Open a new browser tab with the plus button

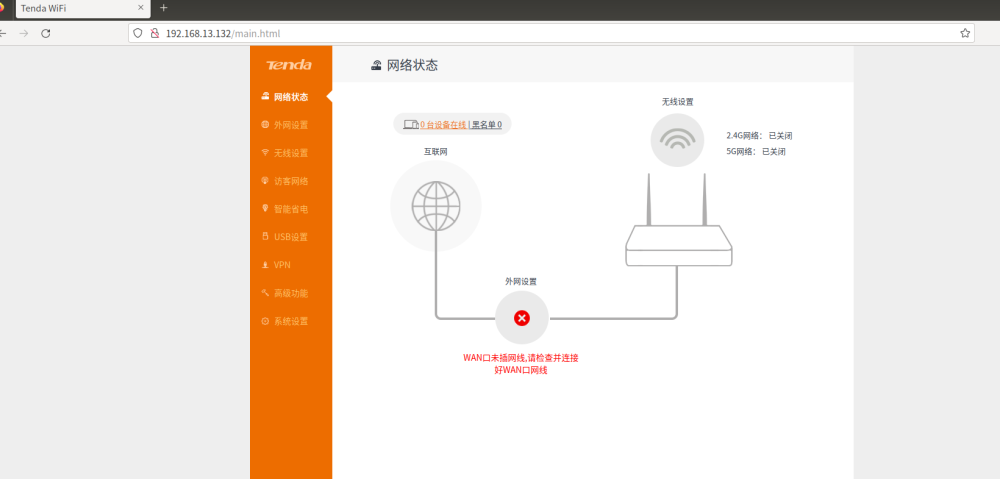click(164, 8)
